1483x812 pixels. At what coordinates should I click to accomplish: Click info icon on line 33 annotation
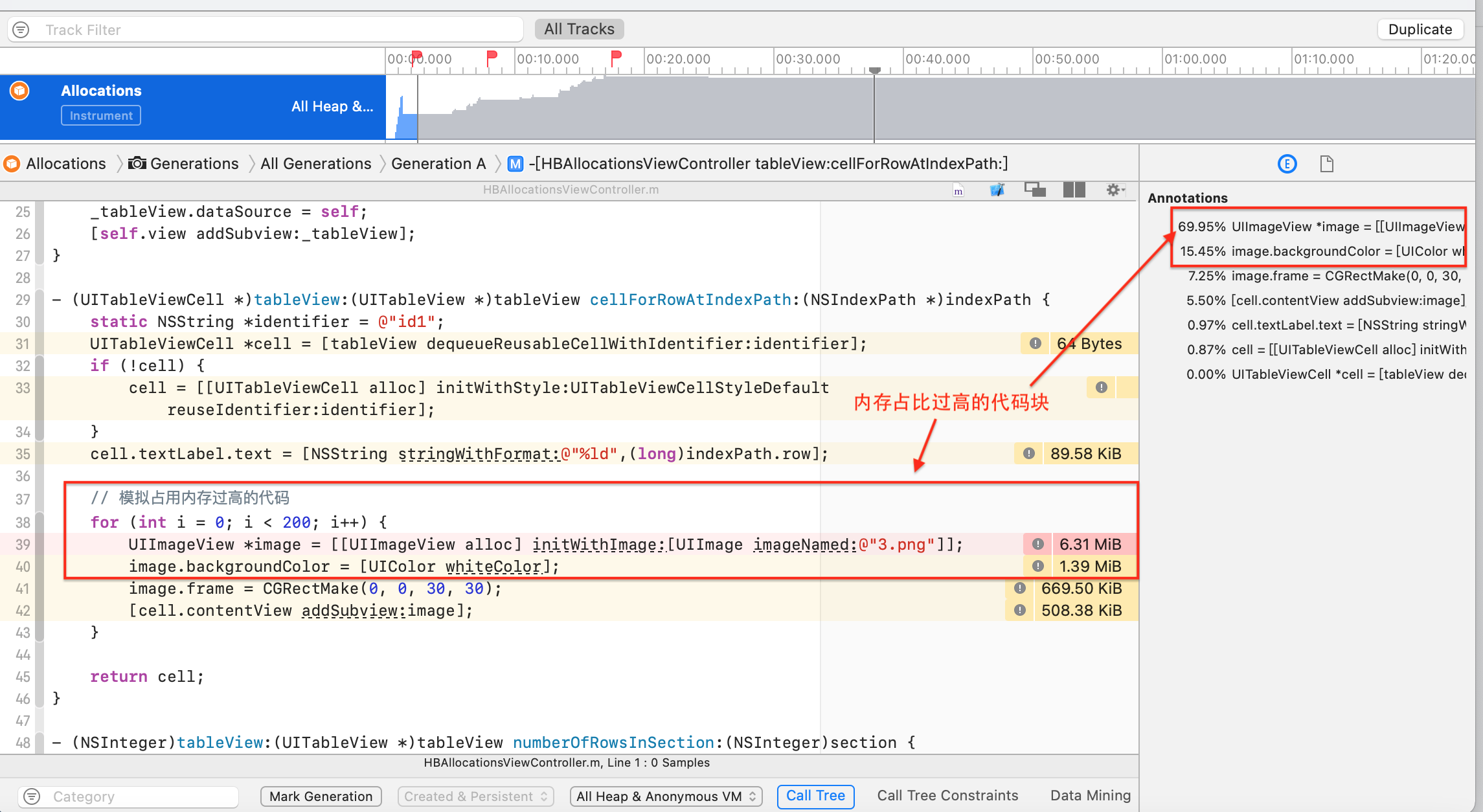(x=1102, y=387)
